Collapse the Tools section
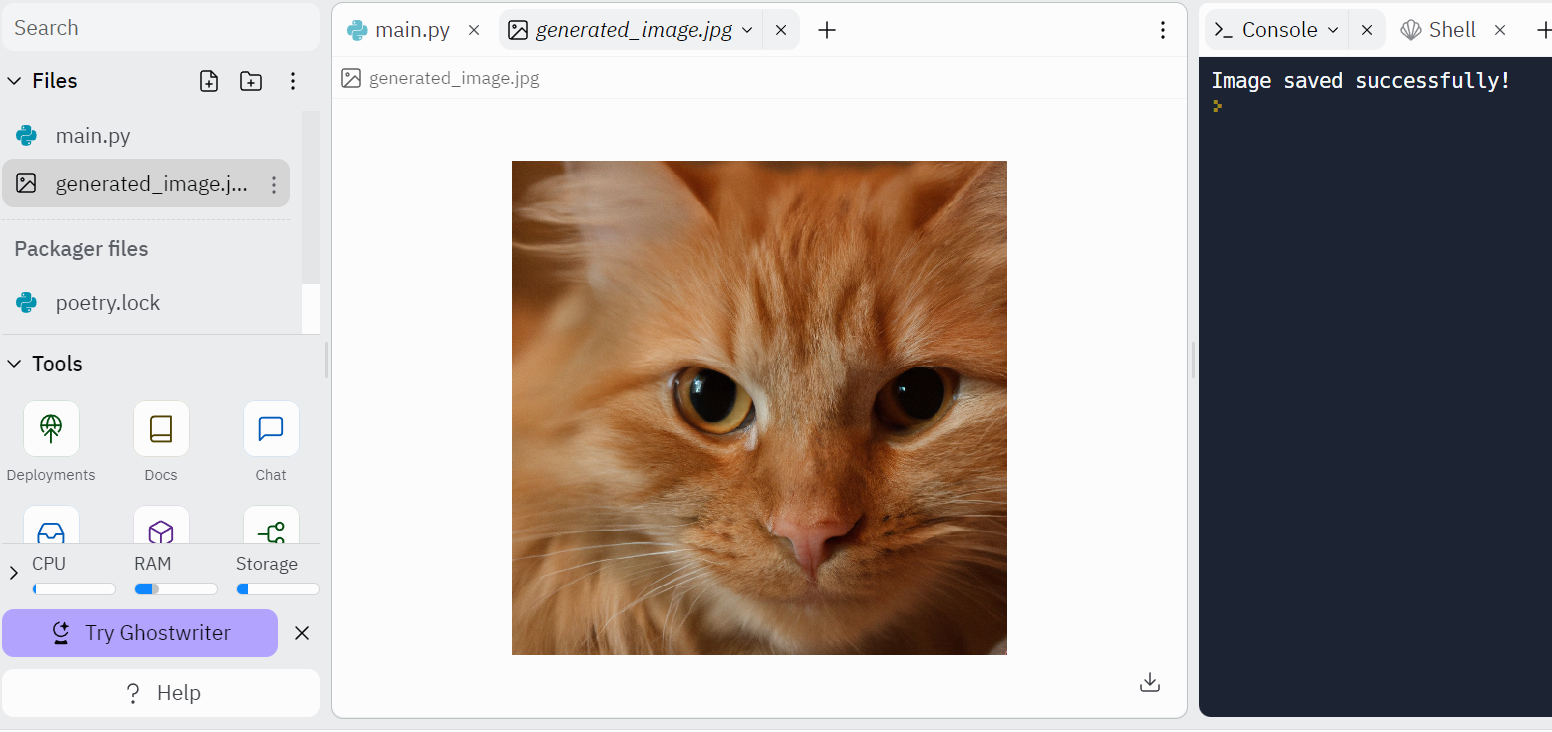This screenshot has height=732, width=1552. click(14, 364)
